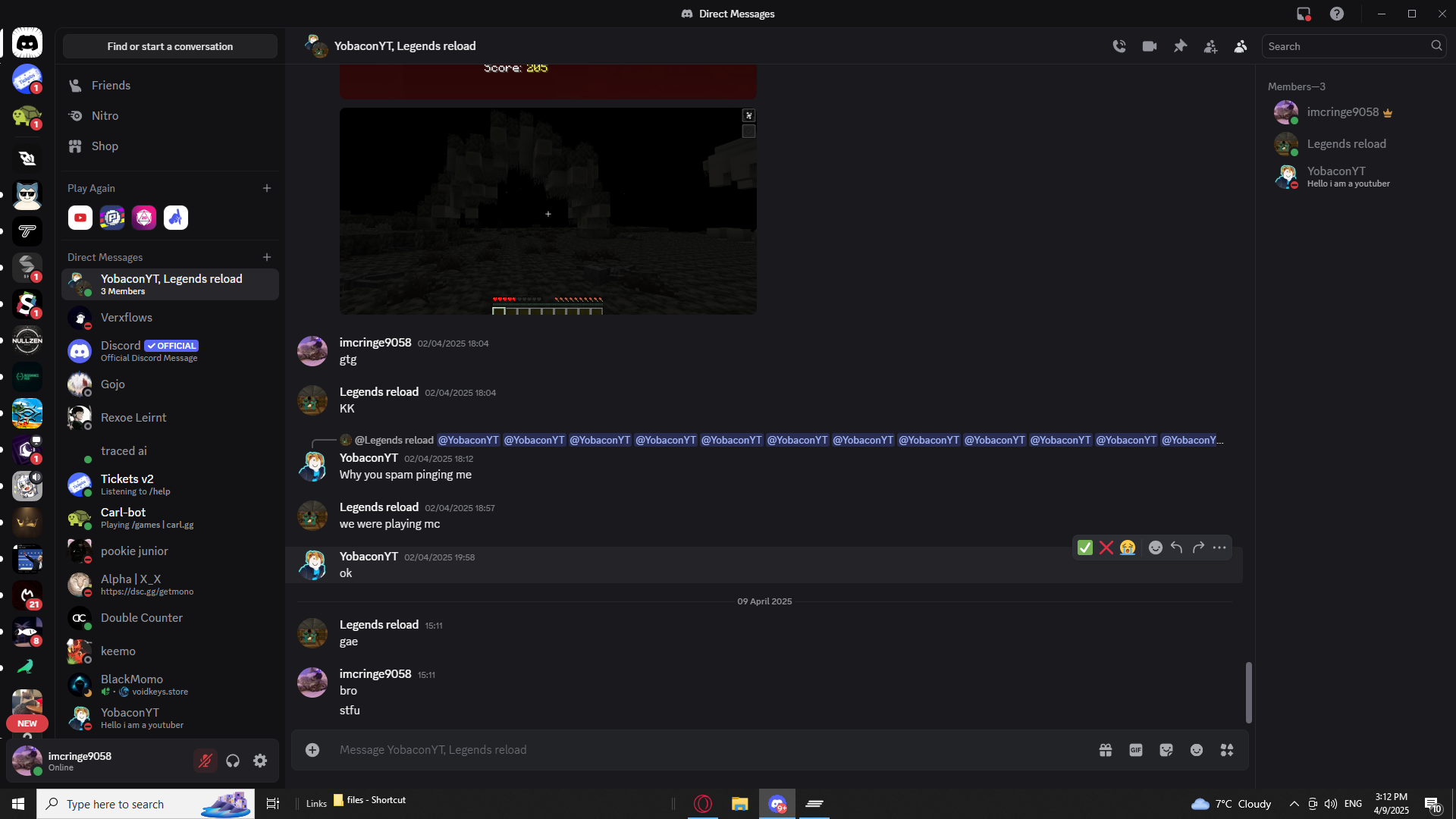Viewport: 1456px width, 819px height.
Task: React with red X emoji
Action: (x=1106, y=548)
